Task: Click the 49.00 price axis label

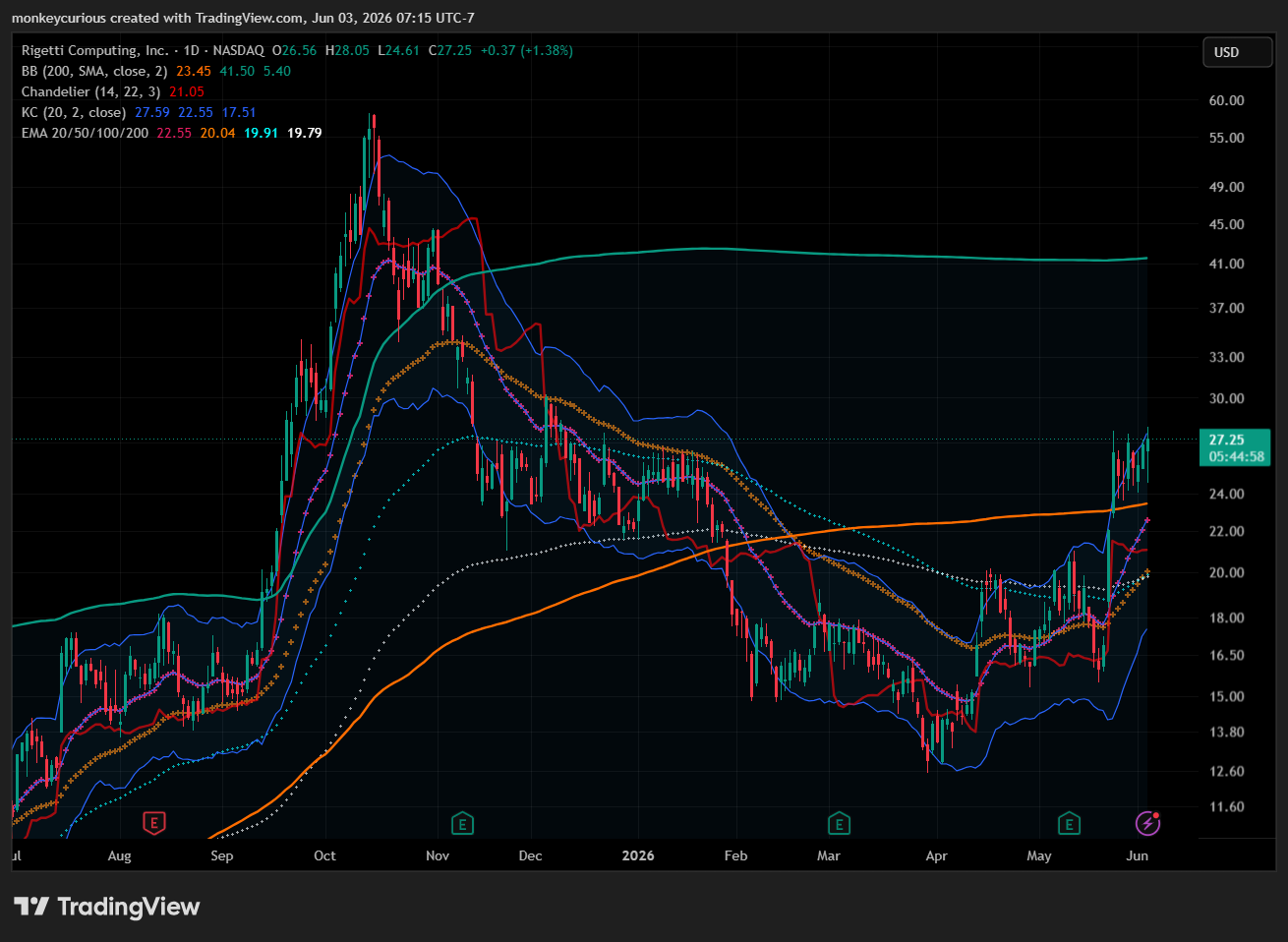Action: 1227,187
